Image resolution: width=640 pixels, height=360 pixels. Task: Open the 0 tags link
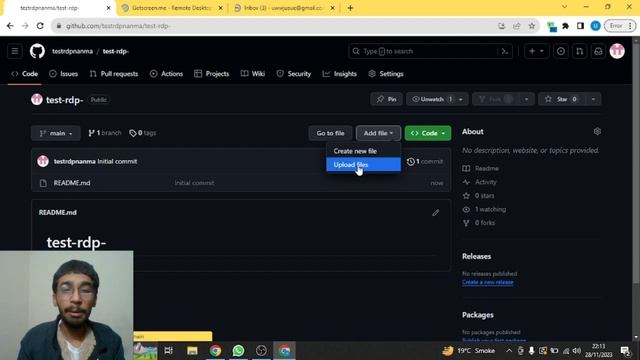142,133
